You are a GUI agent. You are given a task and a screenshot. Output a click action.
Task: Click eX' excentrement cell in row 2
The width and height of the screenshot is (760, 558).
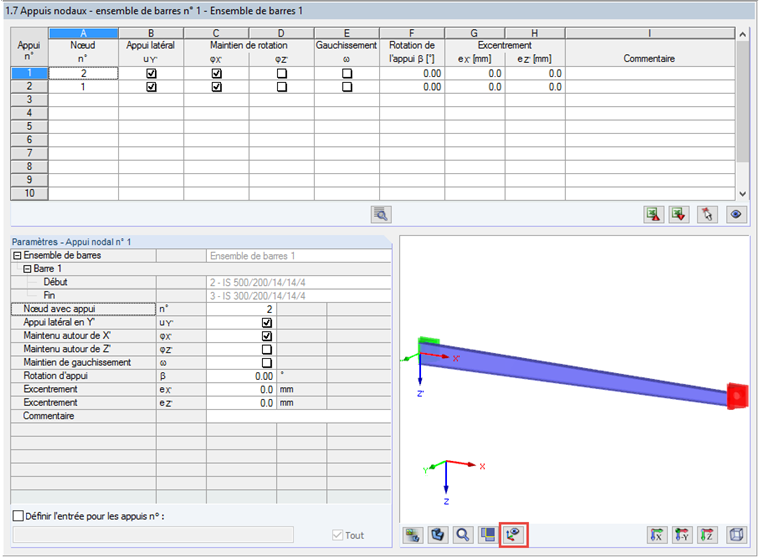point(475,87)
